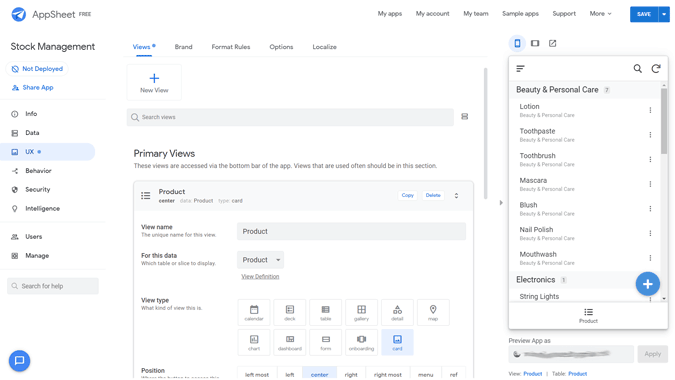Viewport: 675px width, 380px height.
Task: Click the blue add plus button in preview
Action: click(x=647, y=284)
